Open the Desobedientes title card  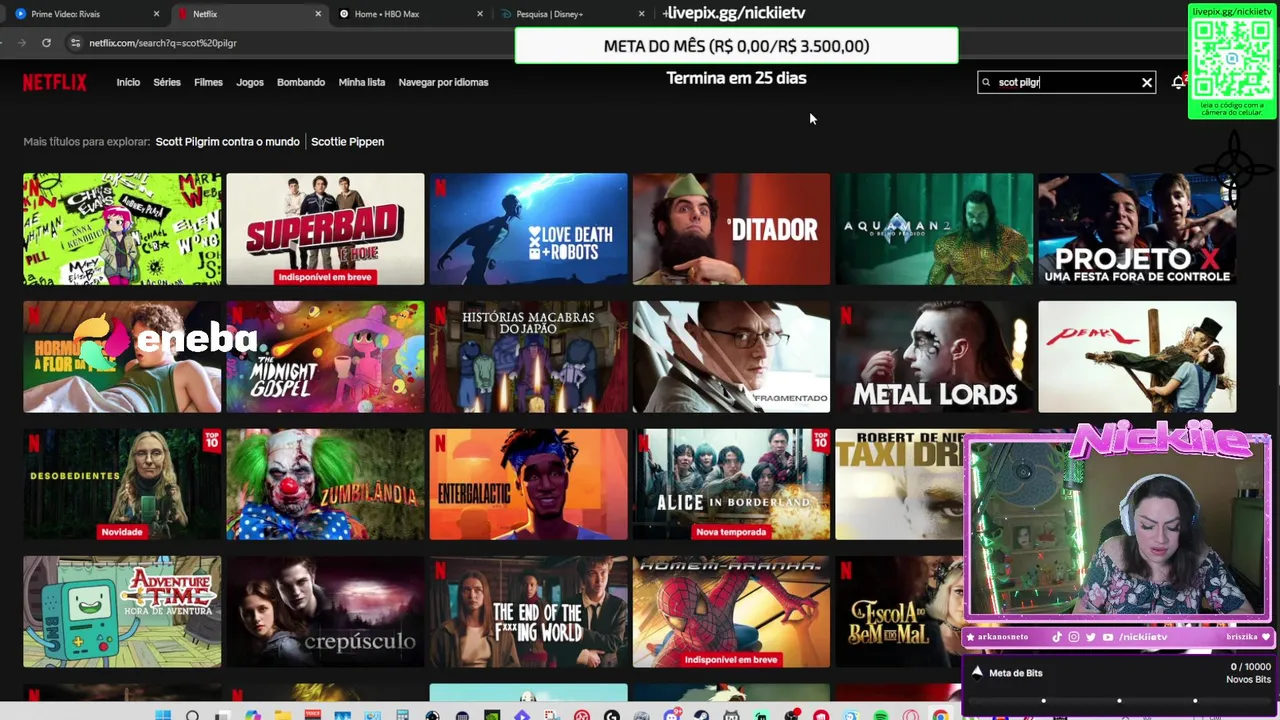point(122,484)
